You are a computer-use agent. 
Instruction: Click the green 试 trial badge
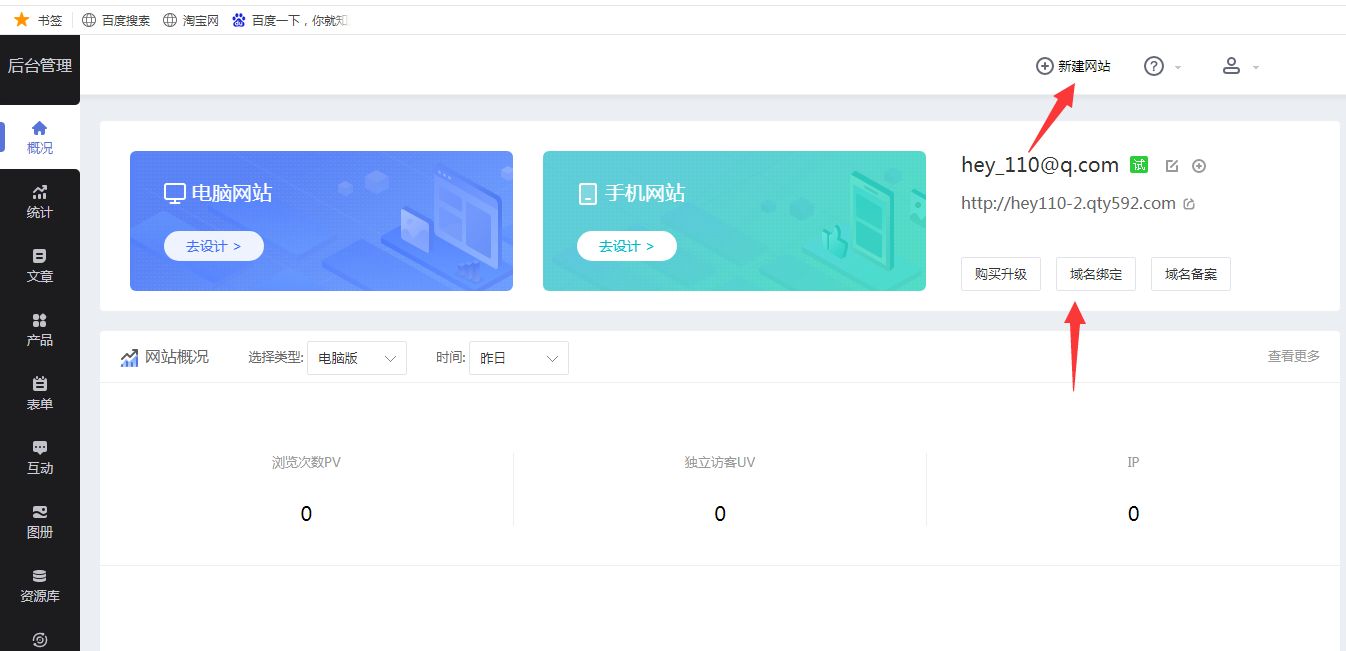pos(1139,164)
